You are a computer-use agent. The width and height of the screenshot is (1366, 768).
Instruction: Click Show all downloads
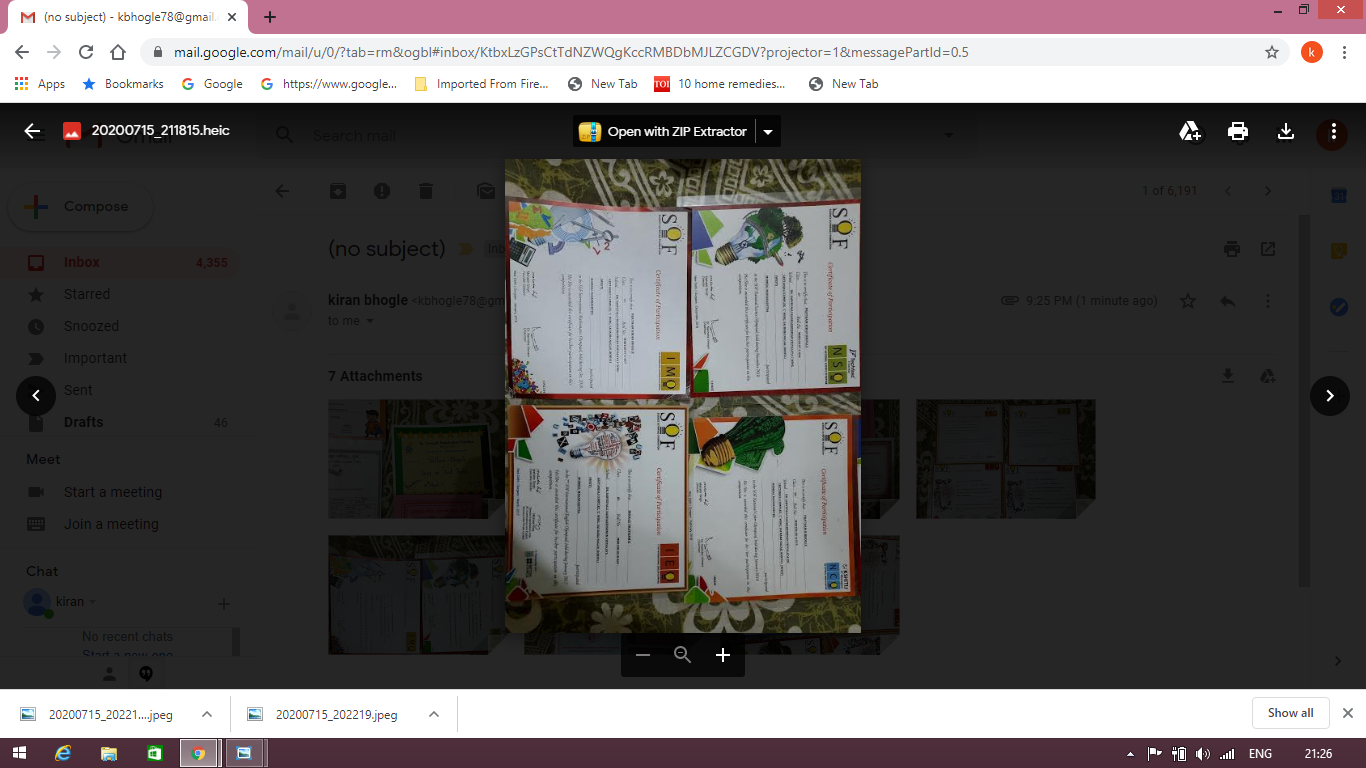[1290, 713]
